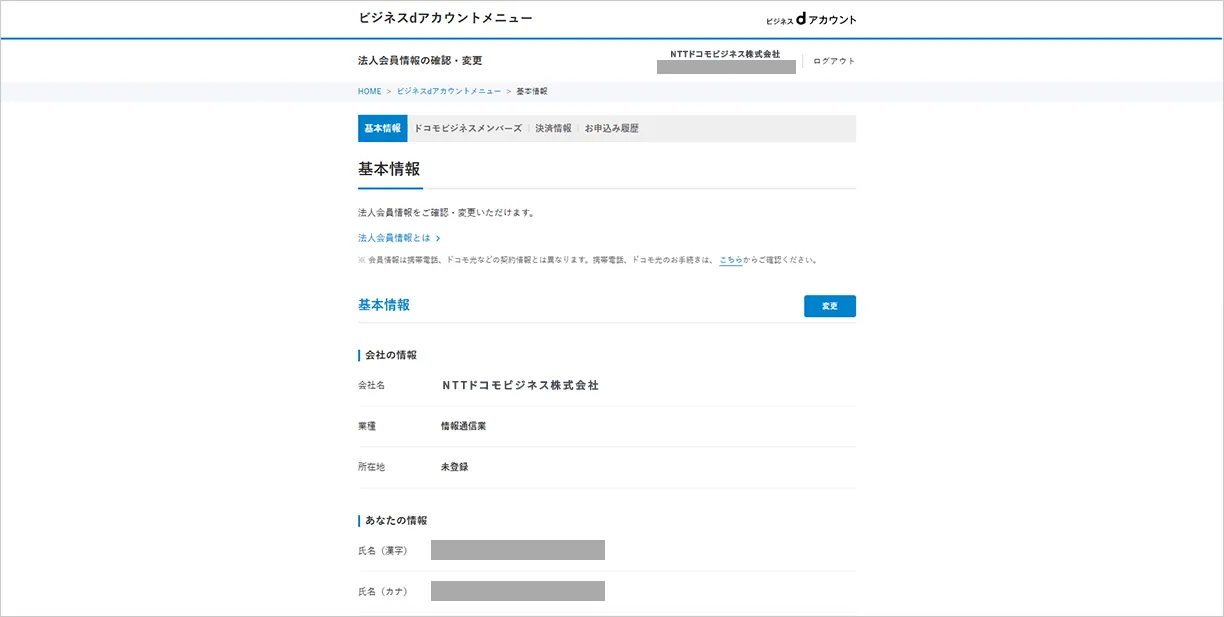Click the company name in the top header
1224x617 pixels.
click(725, 54)
